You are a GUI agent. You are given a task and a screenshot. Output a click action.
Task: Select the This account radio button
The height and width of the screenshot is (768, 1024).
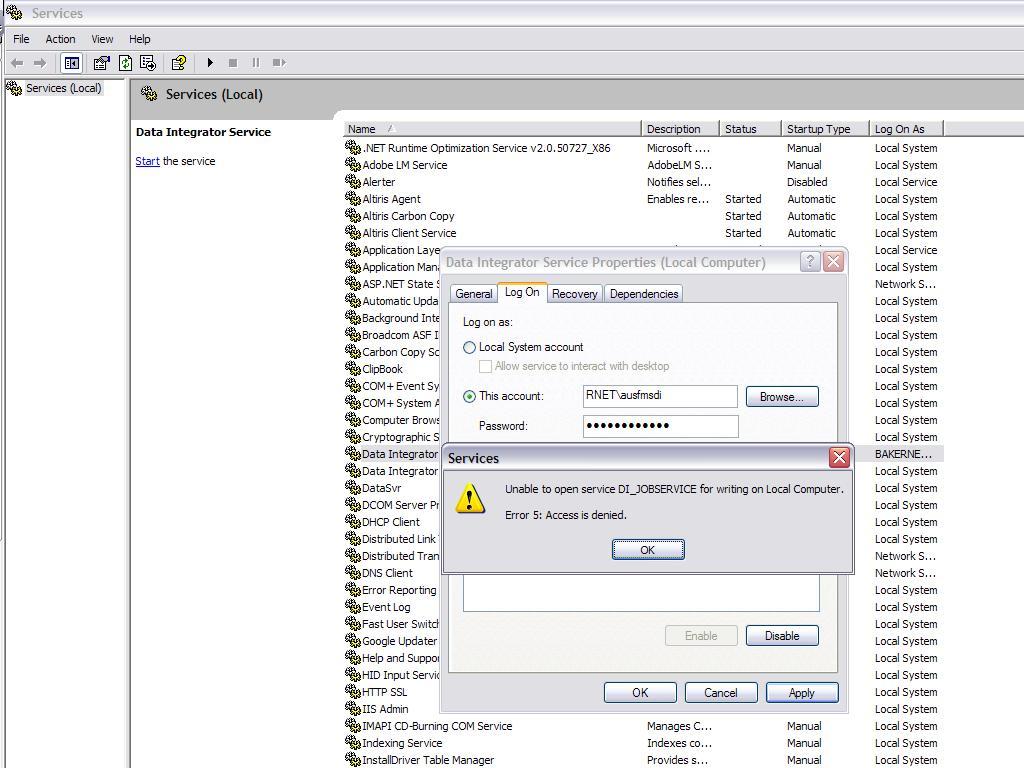[469, 396]
